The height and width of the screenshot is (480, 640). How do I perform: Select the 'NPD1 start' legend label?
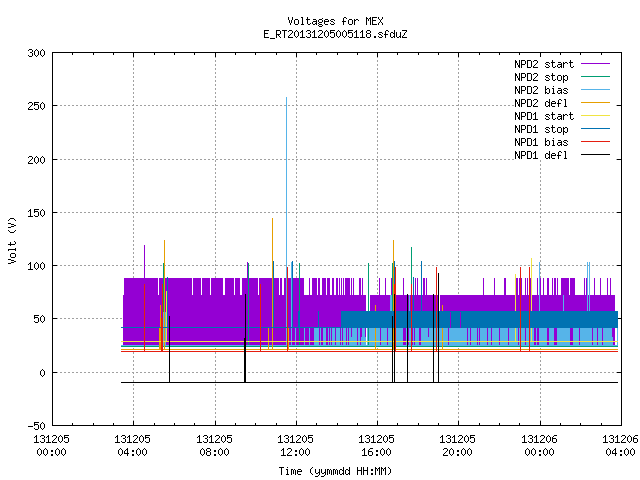coord(544,116)
